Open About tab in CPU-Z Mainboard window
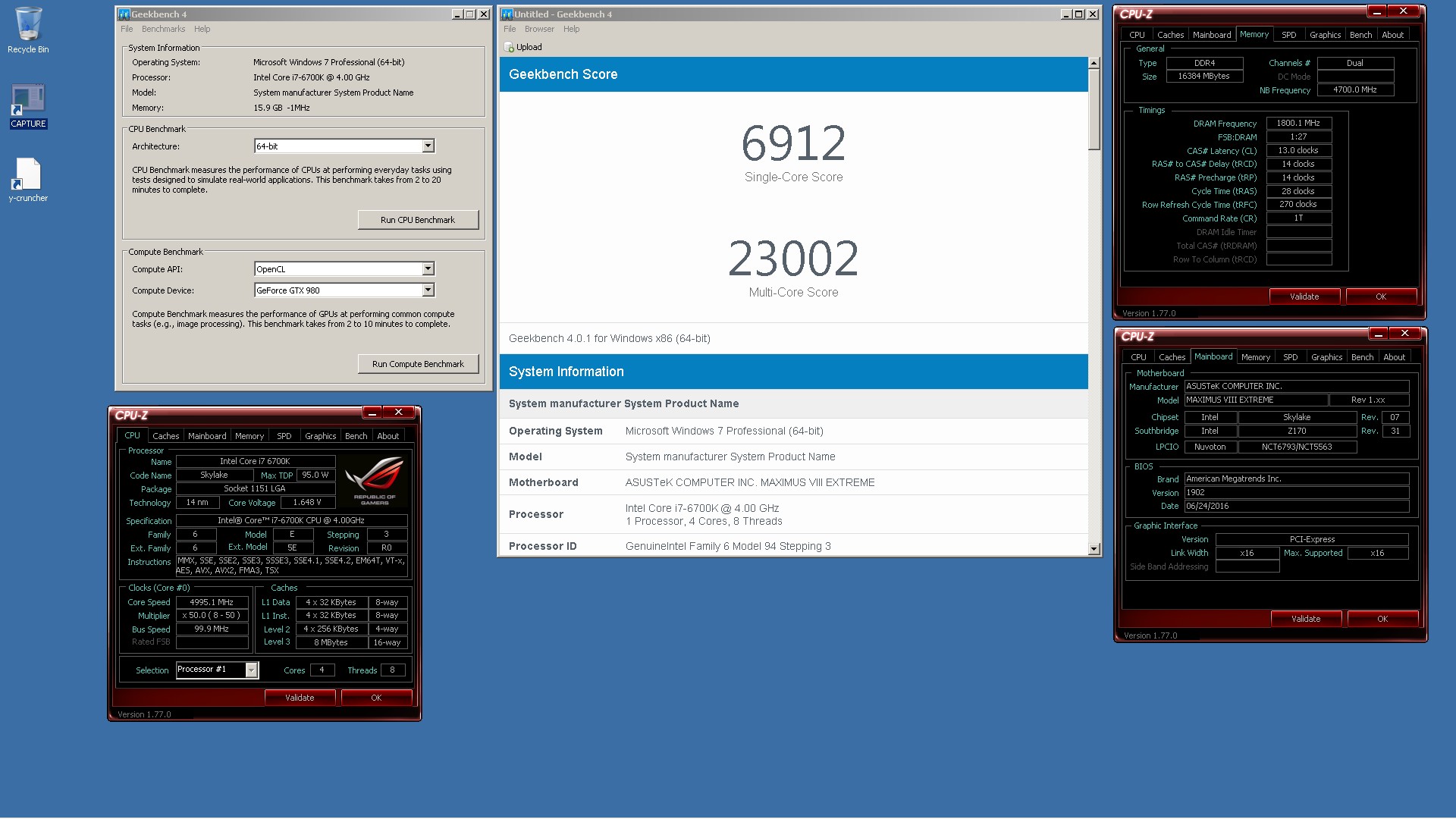 point(1394,357)
